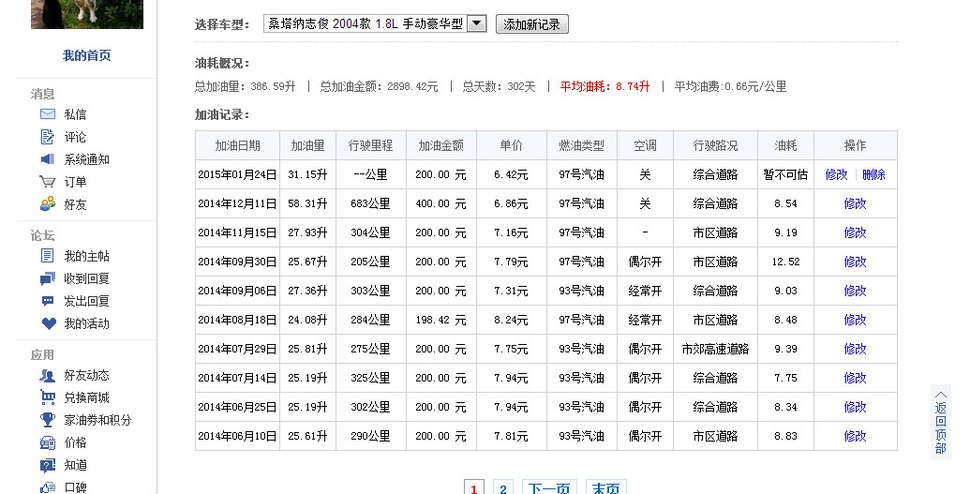Click the 兑换商城 gift icon
This screenshot has height=494, width=970.
pos(47,397)
